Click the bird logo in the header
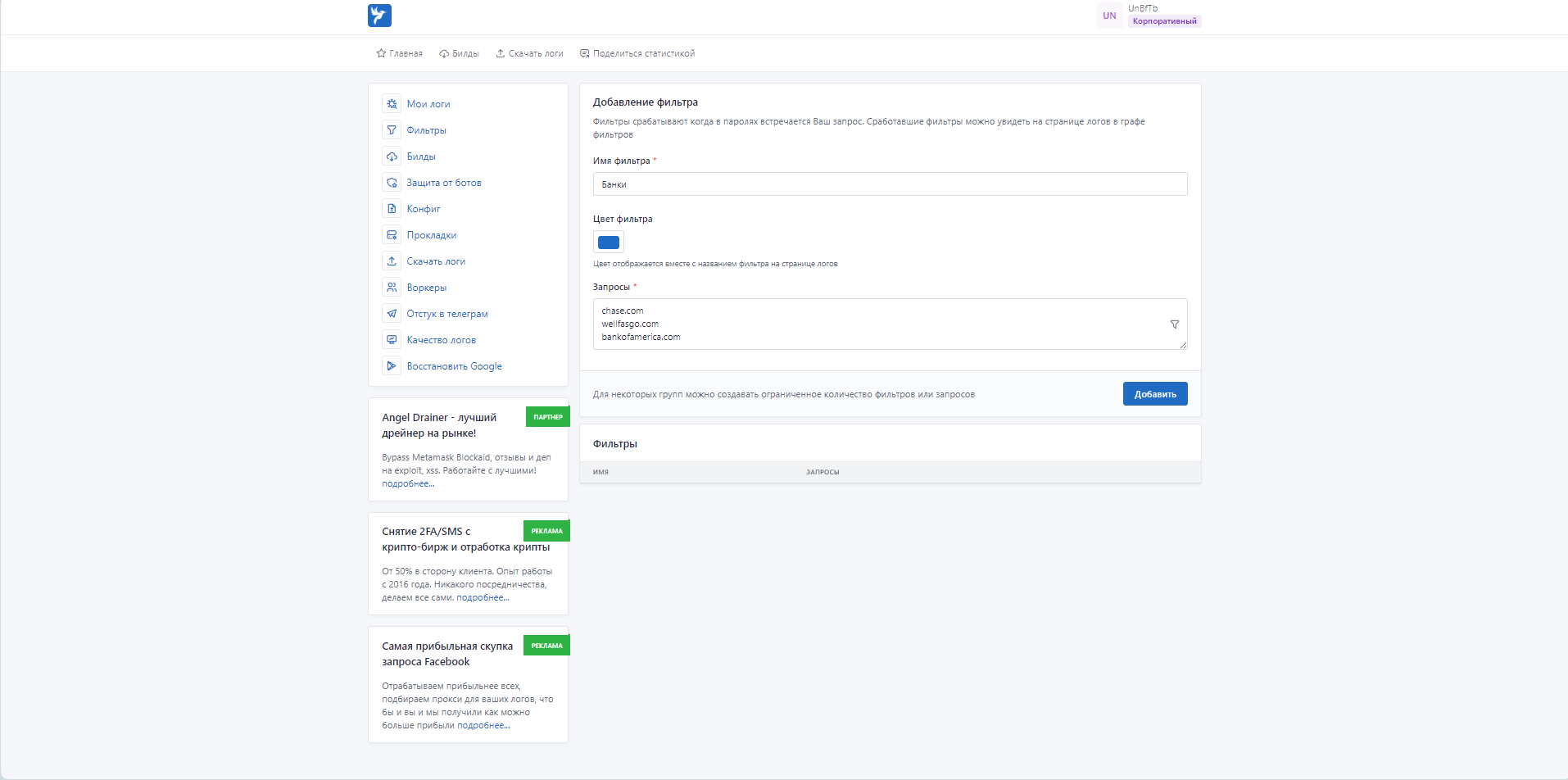1568x780 pixels. click(x=379, y=16)
